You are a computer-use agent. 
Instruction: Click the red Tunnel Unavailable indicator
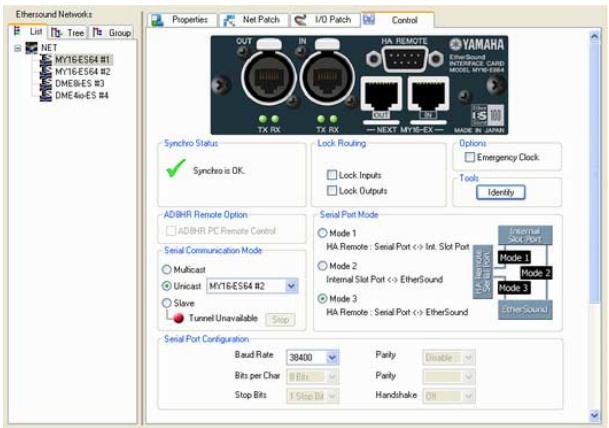point(179,318)
